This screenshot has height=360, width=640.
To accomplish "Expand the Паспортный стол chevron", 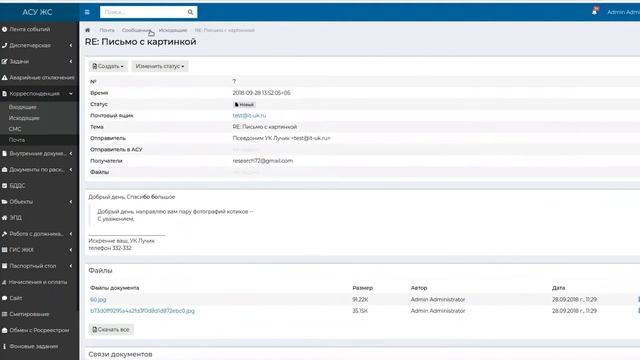I will pyautogui.click(x=71, y=266).
